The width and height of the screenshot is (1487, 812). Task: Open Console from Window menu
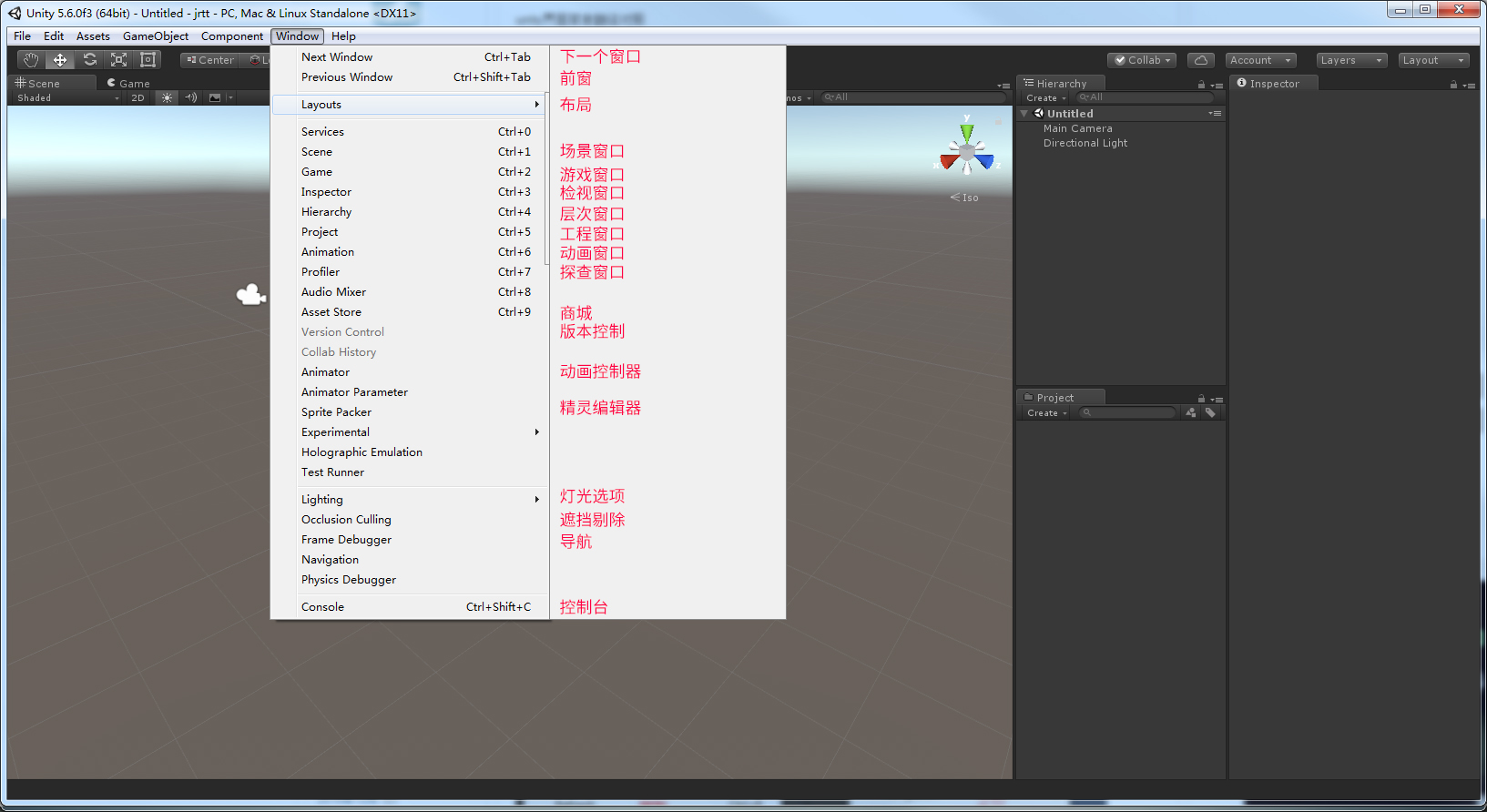coord(411,607)
